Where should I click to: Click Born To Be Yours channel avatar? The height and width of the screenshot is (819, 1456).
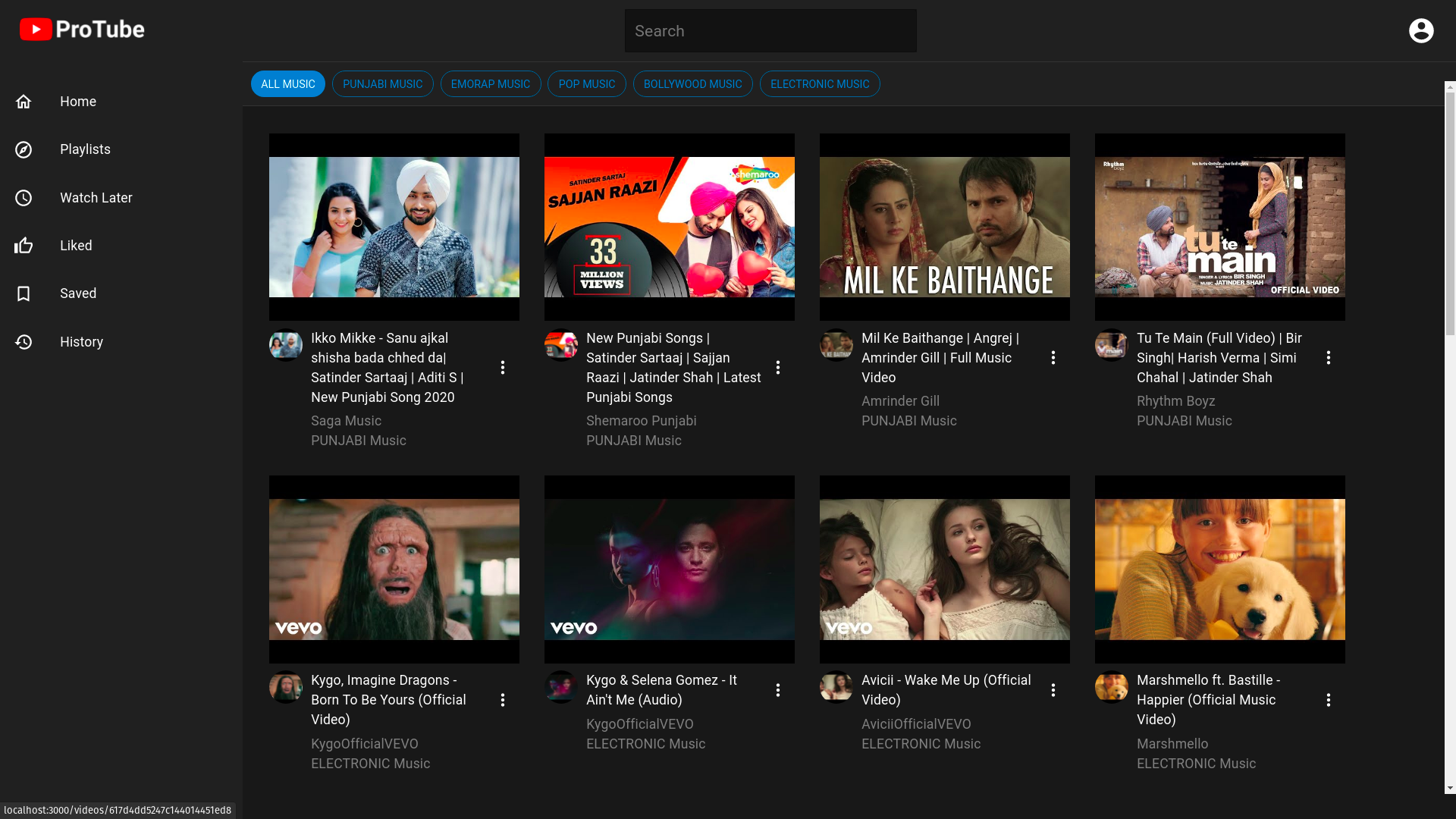pos(286,687)
